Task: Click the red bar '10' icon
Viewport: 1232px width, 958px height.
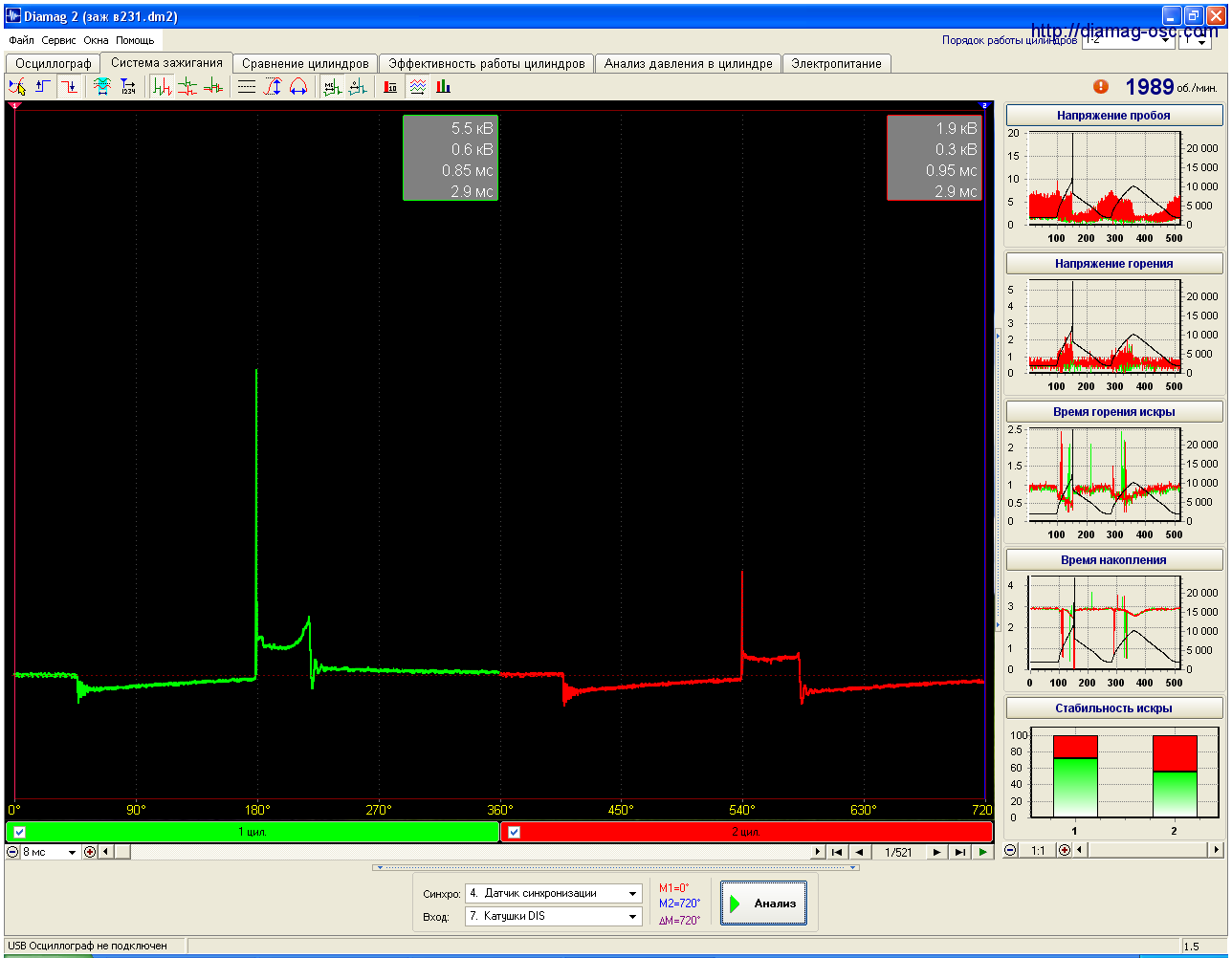Action: [x=391, y=87]
